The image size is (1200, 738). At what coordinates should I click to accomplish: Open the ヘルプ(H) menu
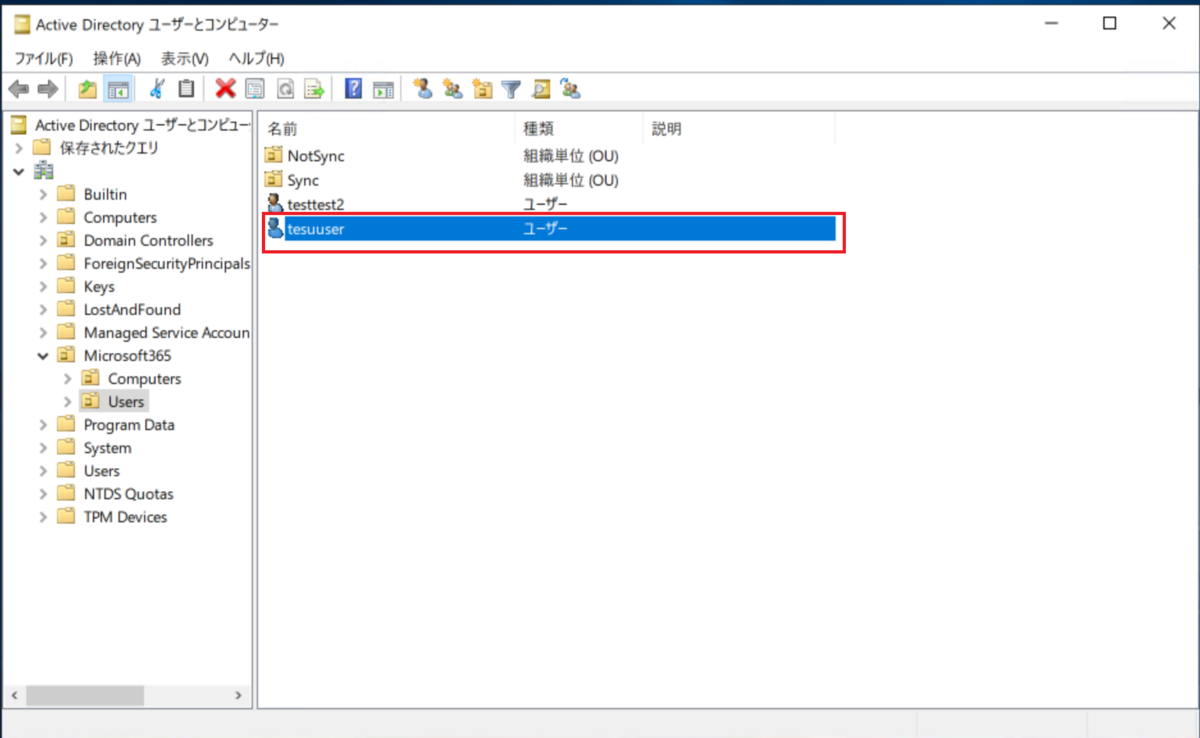click(256, 59)
